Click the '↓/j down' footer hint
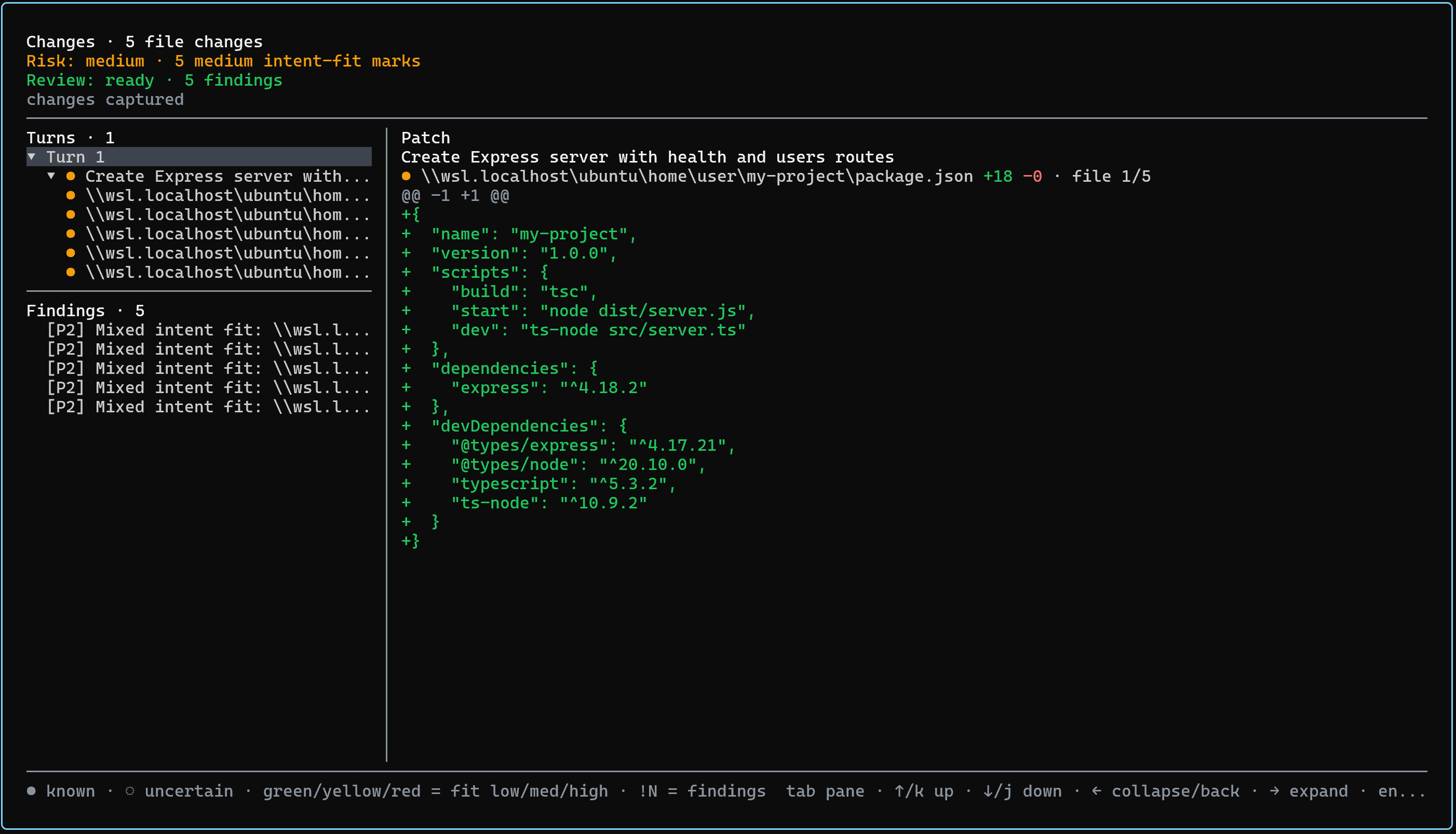Image resolution: width=1456 pixels, height=834 pixels. (1022, 791)
